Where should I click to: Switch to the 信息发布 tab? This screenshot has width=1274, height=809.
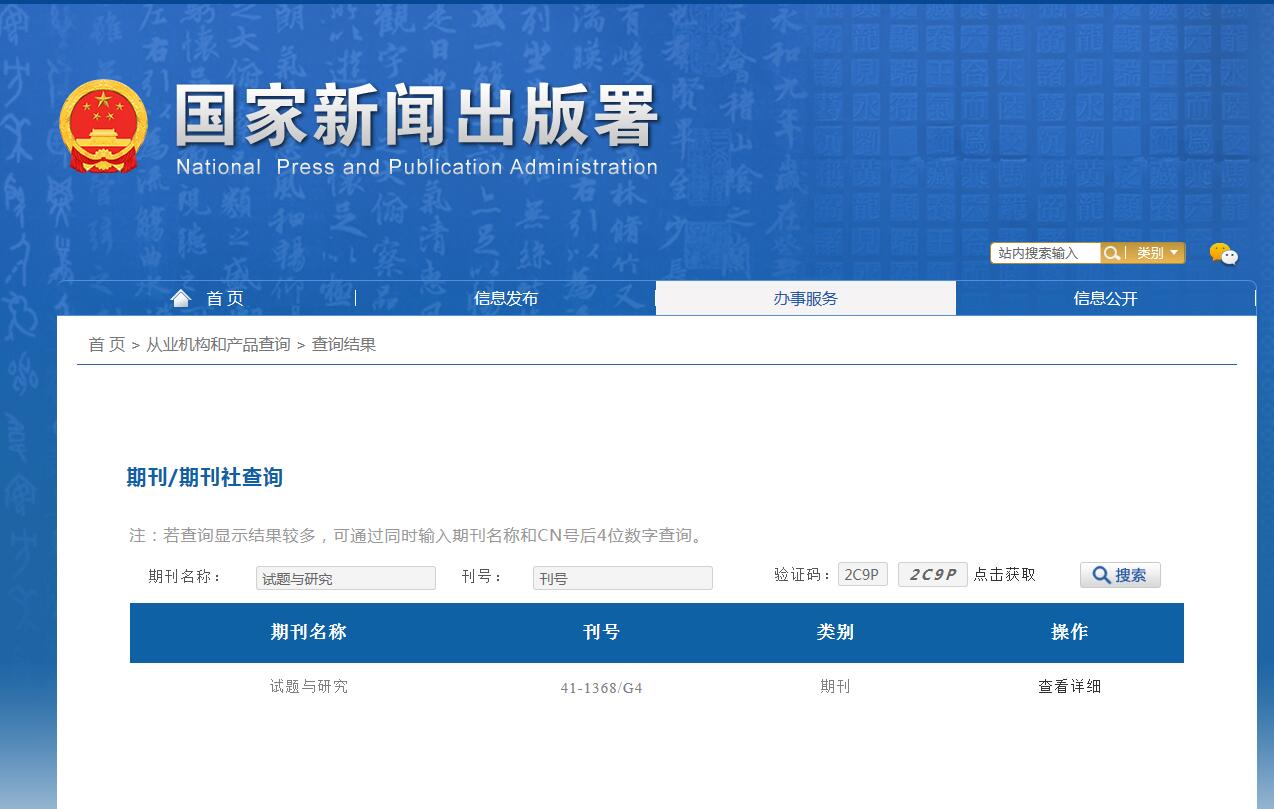click(x=506, y=297)
